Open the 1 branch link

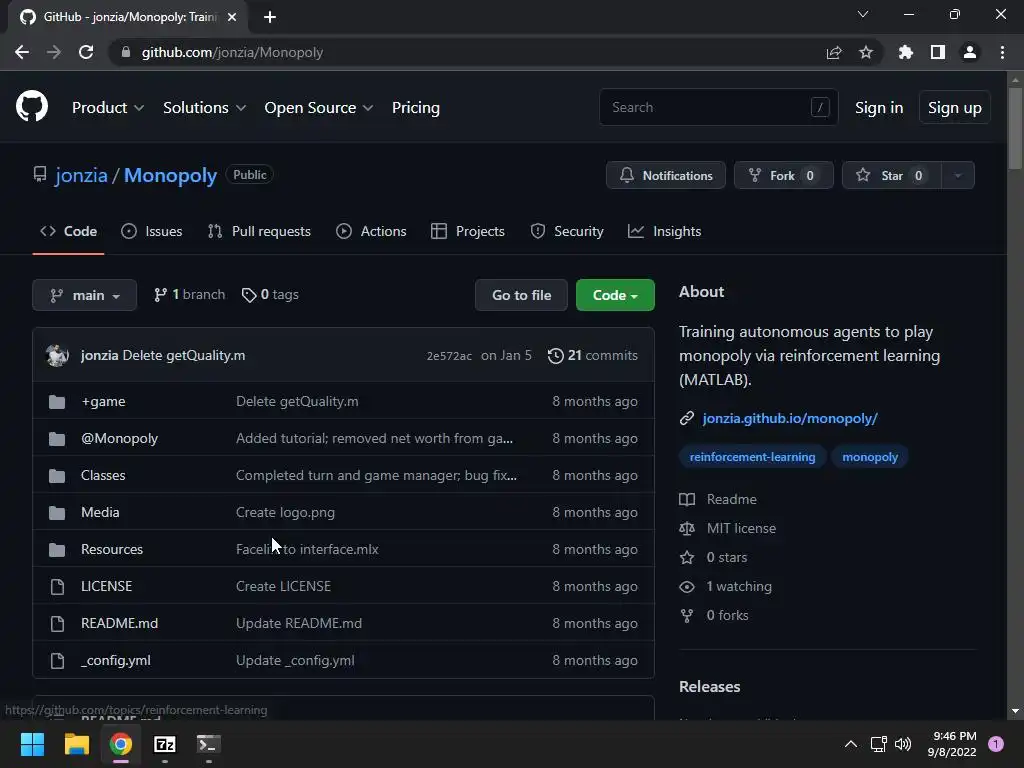tap(189, 295)
